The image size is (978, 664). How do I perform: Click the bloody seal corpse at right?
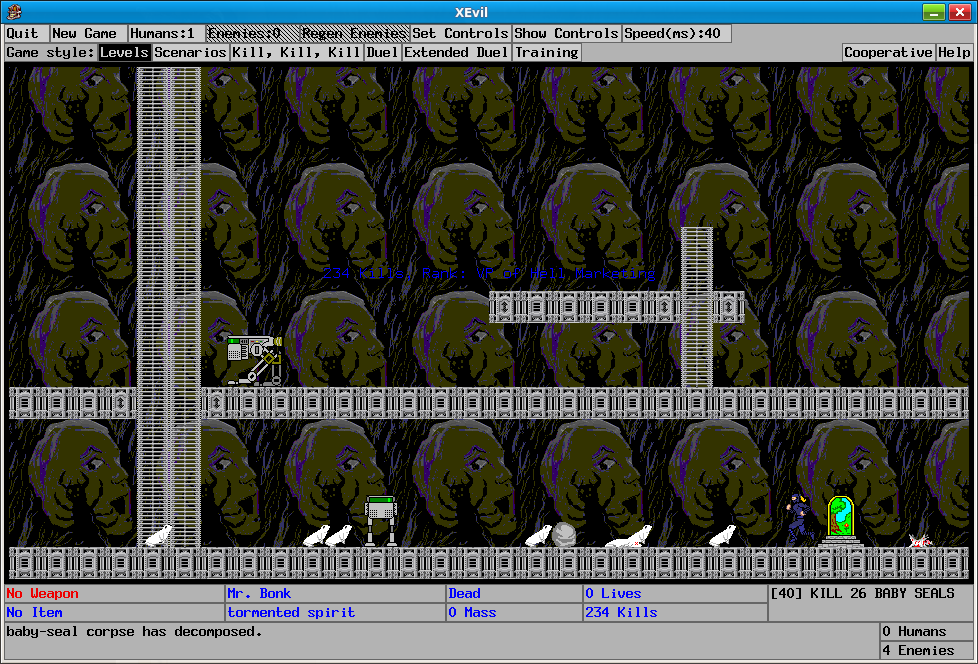point(920,541)
